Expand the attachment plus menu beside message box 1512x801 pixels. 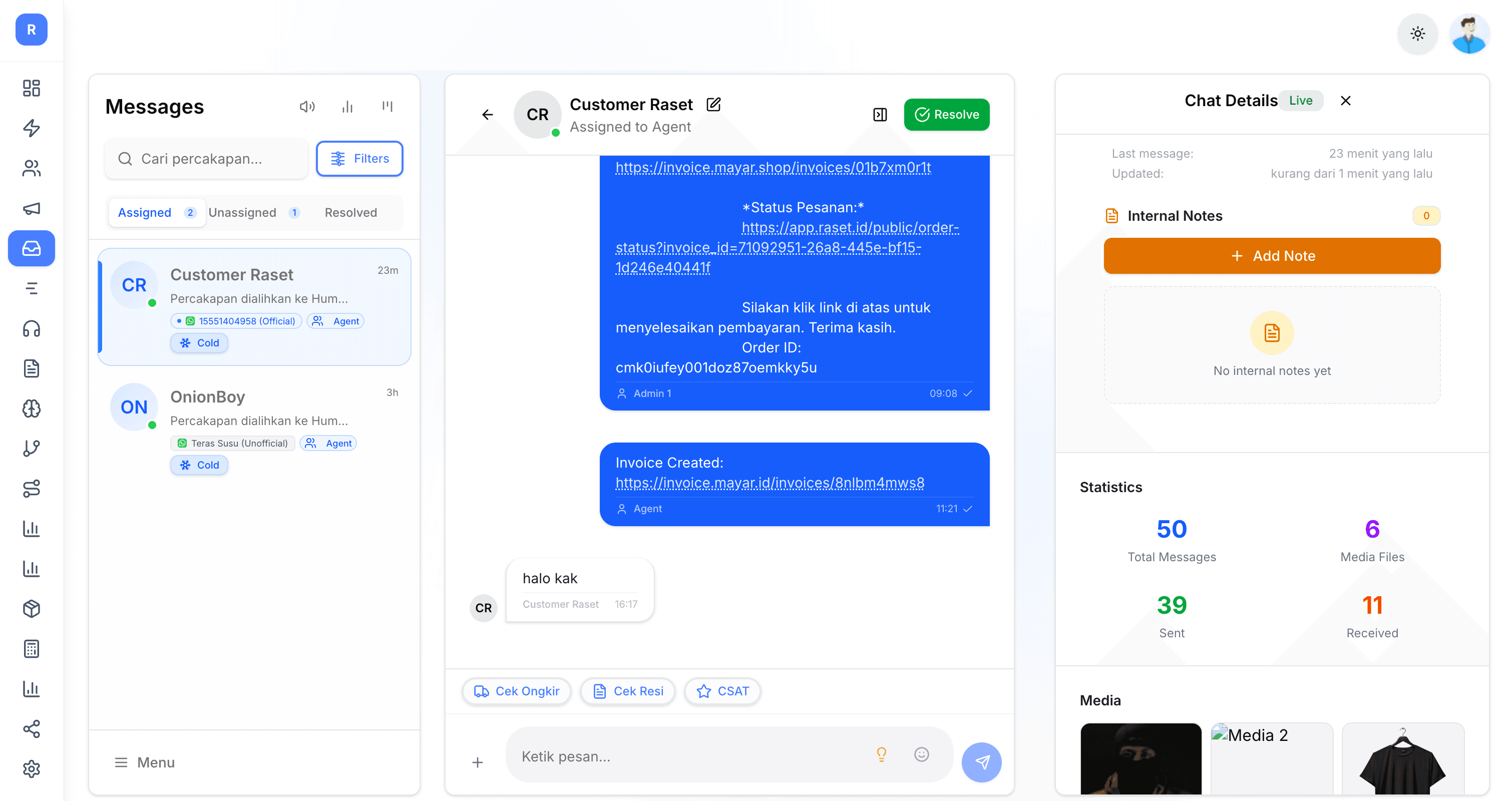(478, 761)
